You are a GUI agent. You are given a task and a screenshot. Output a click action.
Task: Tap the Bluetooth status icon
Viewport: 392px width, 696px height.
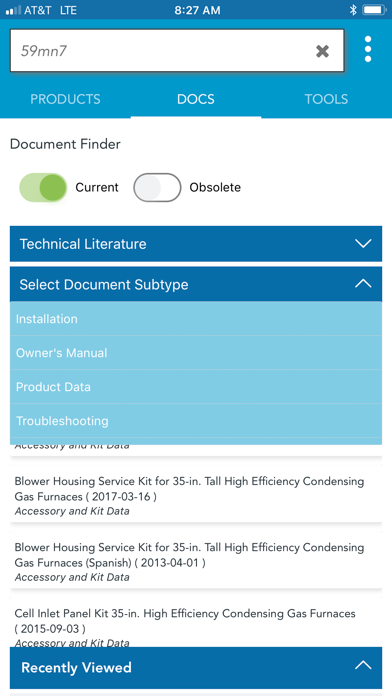point(353,10)
